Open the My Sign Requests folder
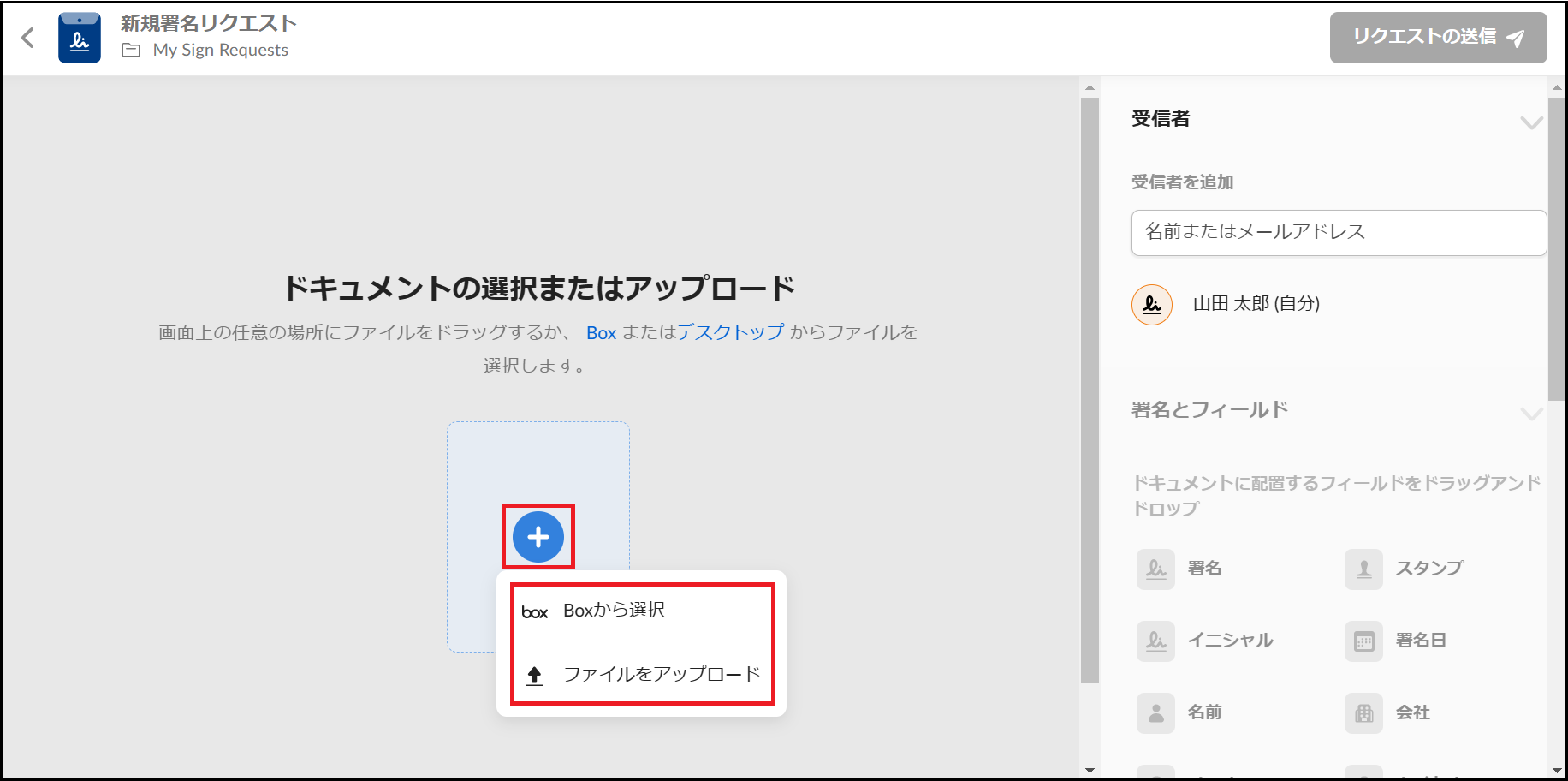This screenshot has width=1568, height=781. coord(220,51)
